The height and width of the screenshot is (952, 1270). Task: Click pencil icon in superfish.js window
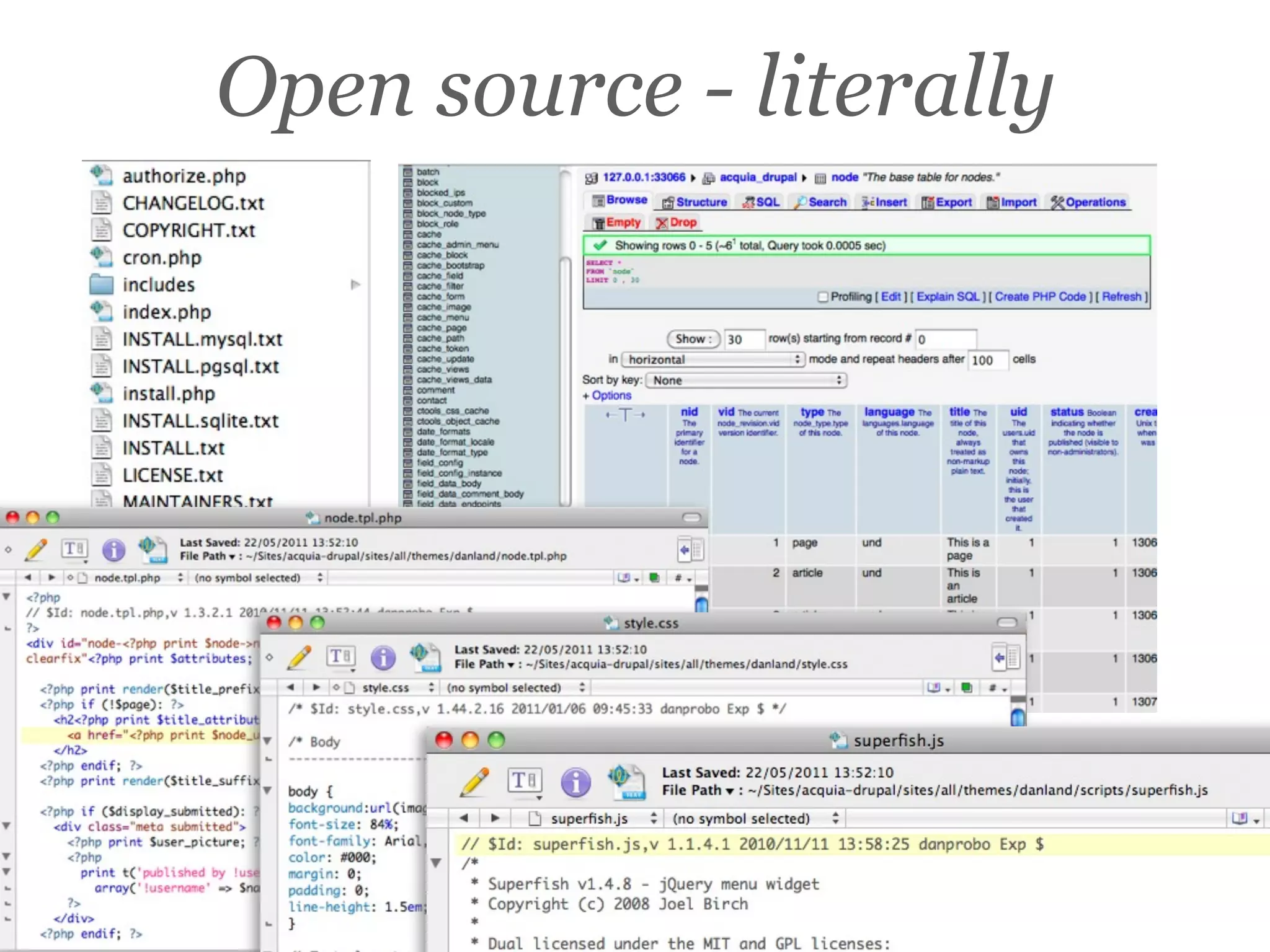[x=475, y=782]
